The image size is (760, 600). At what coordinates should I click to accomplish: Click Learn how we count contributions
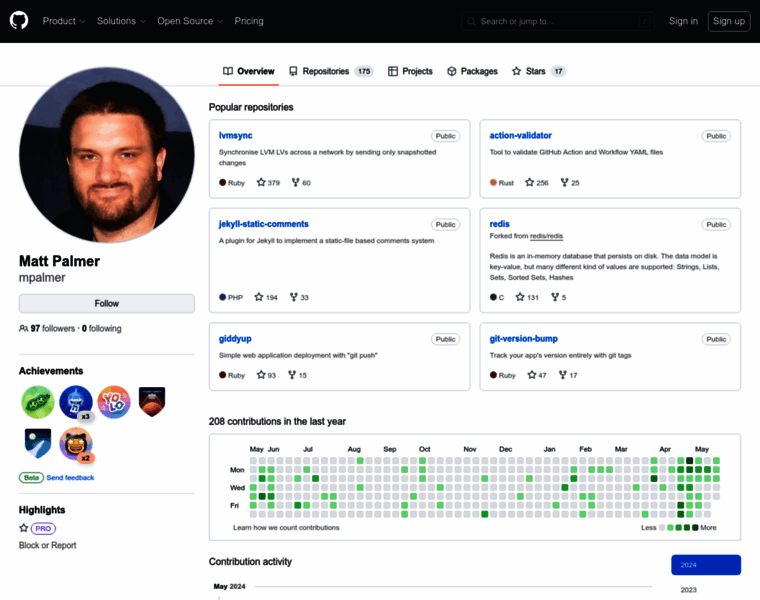286,528
